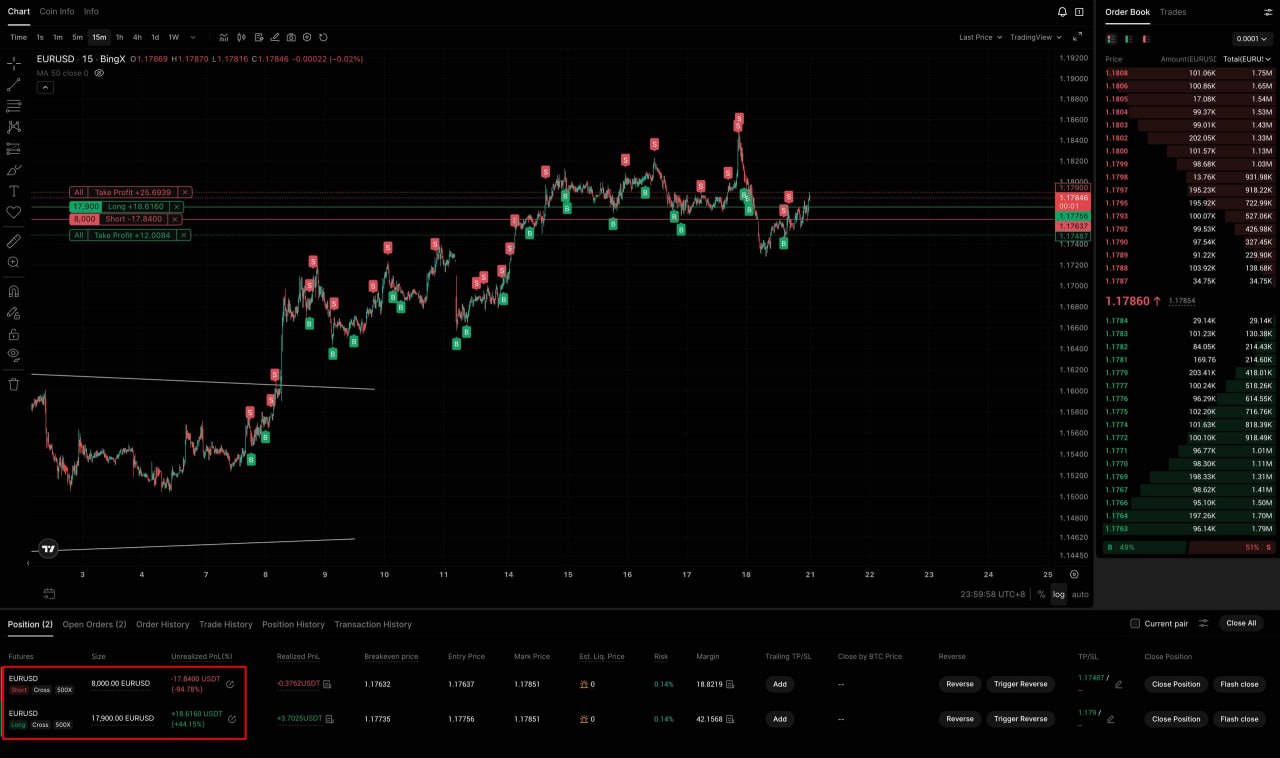The height and width of the screenshot is (758, 1280).
Task: Expand the 0.0001 price precision dropdown
Action: tap(1253, 39)
